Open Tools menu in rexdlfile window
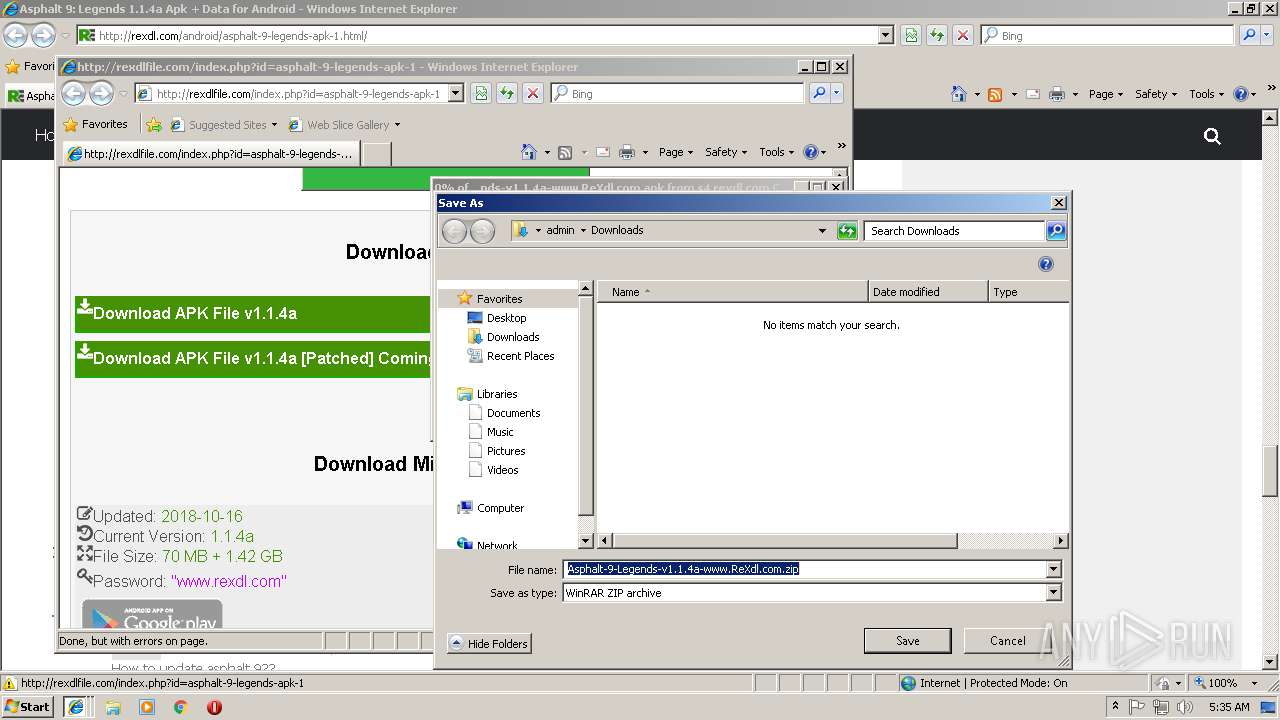1280x720 pixels. [x=777, y=152]
